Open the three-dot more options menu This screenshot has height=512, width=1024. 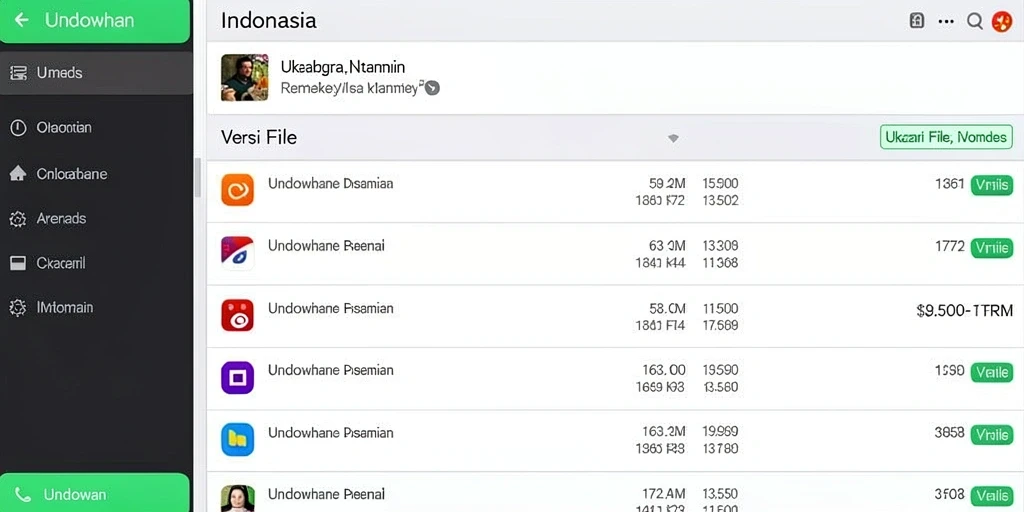pyautogui.click(x=946, y=21)
